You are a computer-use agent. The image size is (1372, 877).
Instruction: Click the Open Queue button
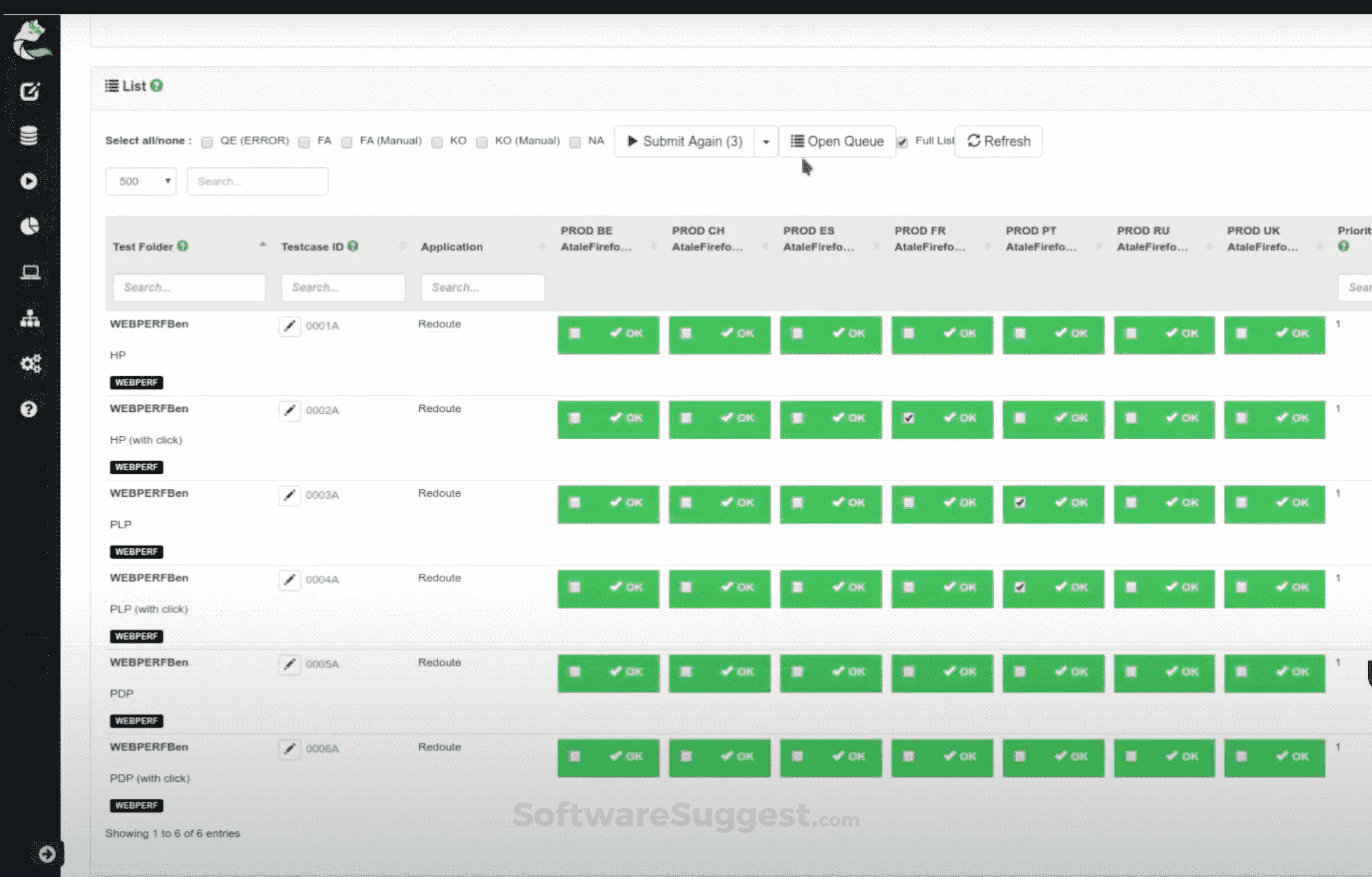837,141
